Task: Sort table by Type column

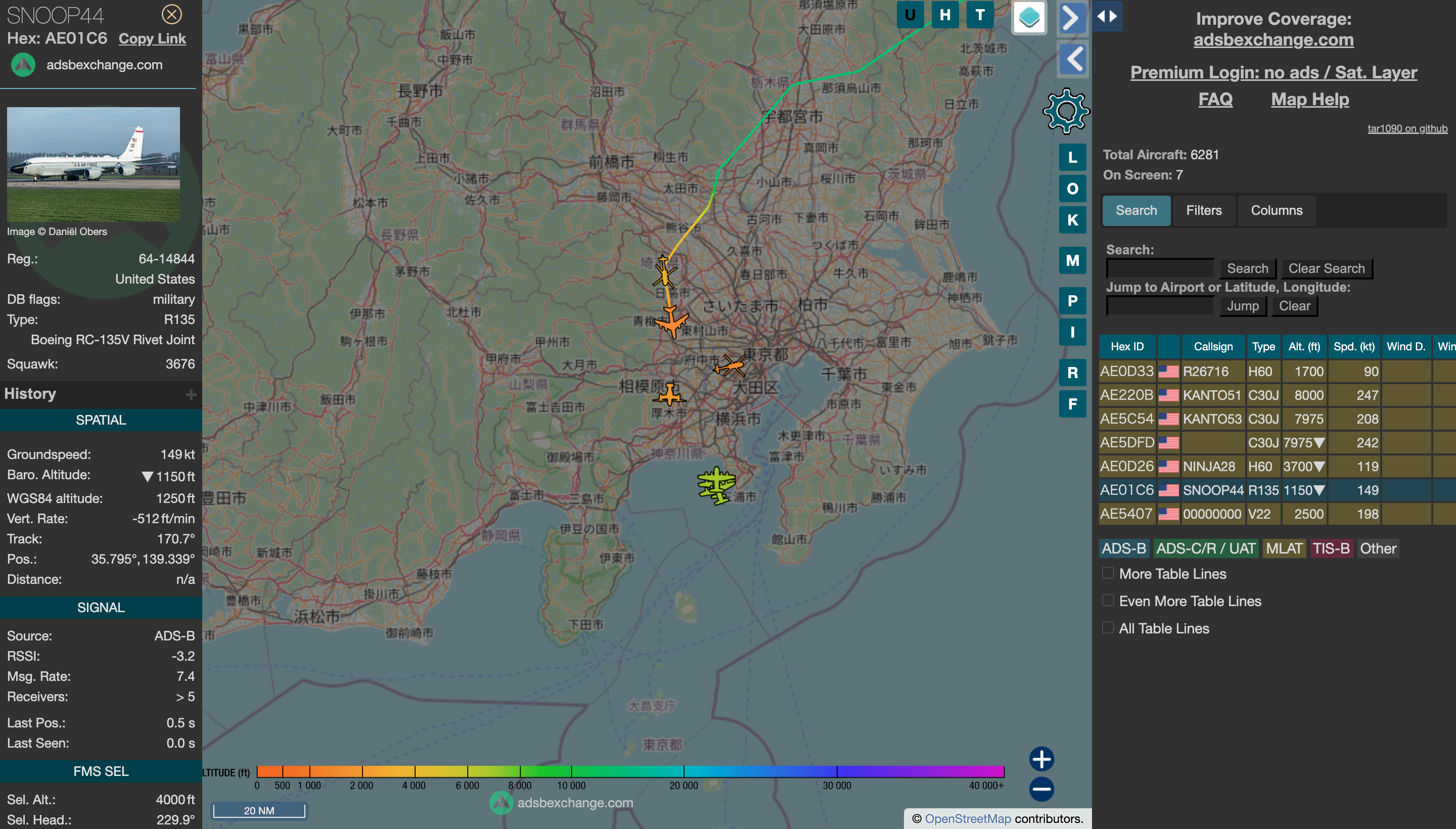Action: click(x=1263, y=347)
